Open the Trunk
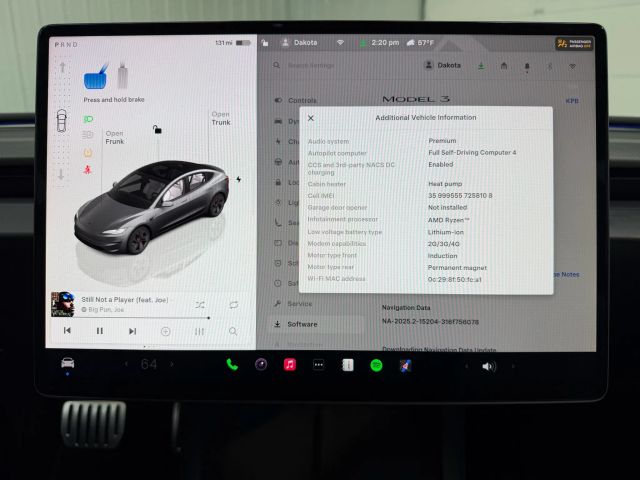 [221, 118]
